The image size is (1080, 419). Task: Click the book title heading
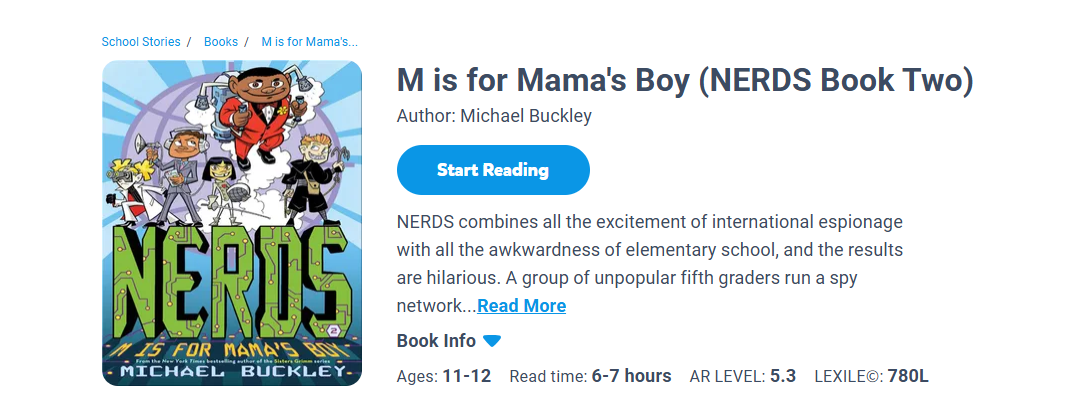(685, 81)
